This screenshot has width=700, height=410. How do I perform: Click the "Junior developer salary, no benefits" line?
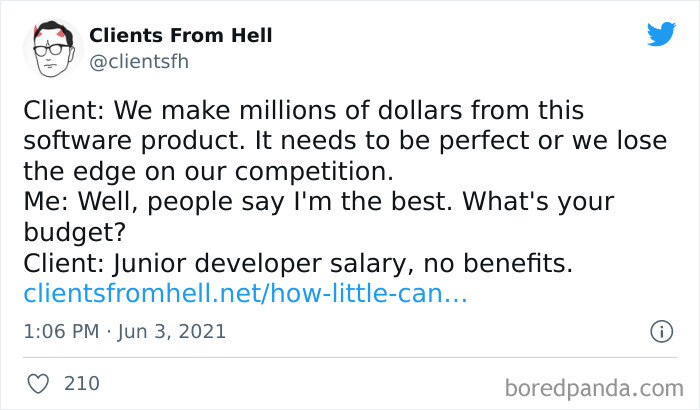click(x=297, y=264)
